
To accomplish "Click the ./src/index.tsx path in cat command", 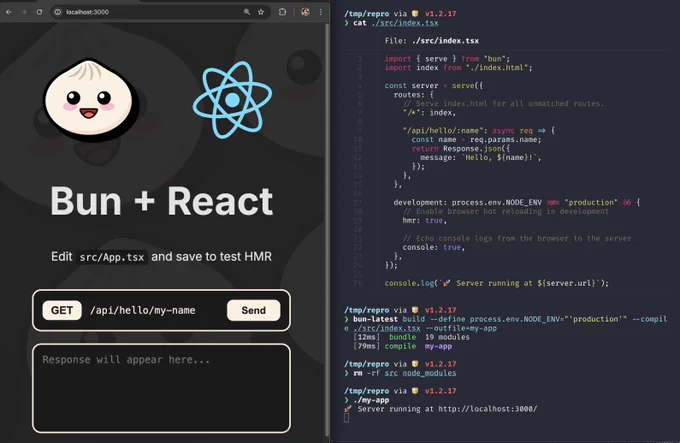I will [x=405, y=23].
